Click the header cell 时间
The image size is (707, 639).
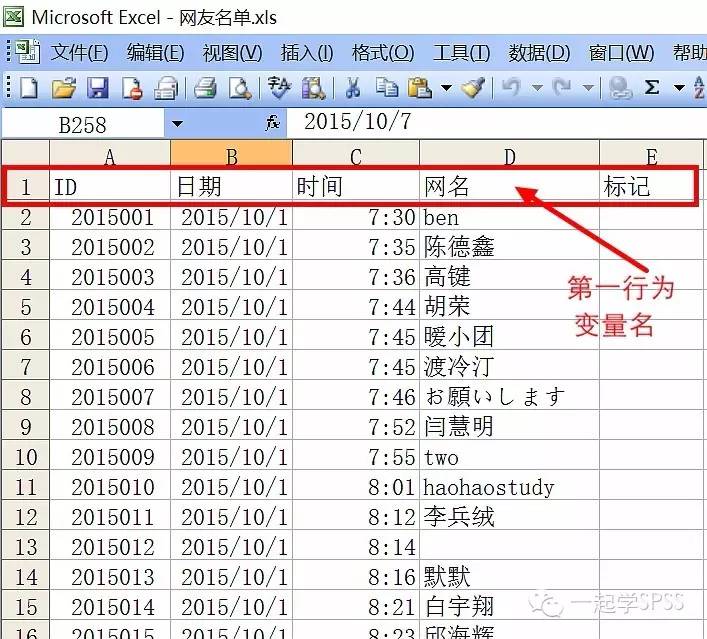tap(356, 187)
